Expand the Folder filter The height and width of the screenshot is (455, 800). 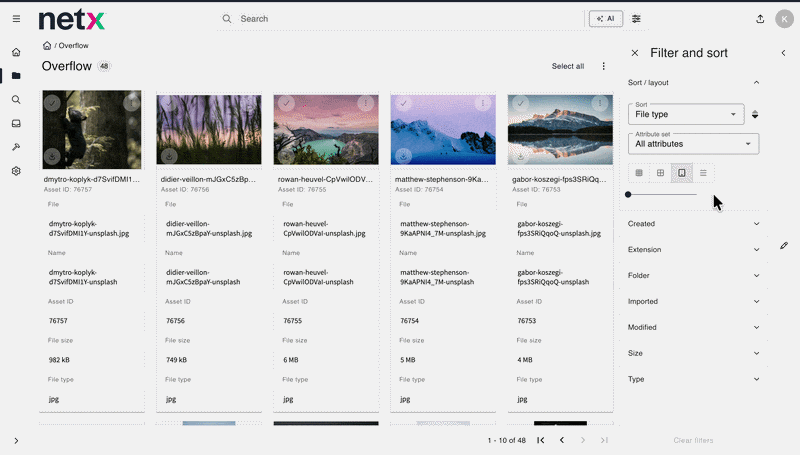[693, 275]
